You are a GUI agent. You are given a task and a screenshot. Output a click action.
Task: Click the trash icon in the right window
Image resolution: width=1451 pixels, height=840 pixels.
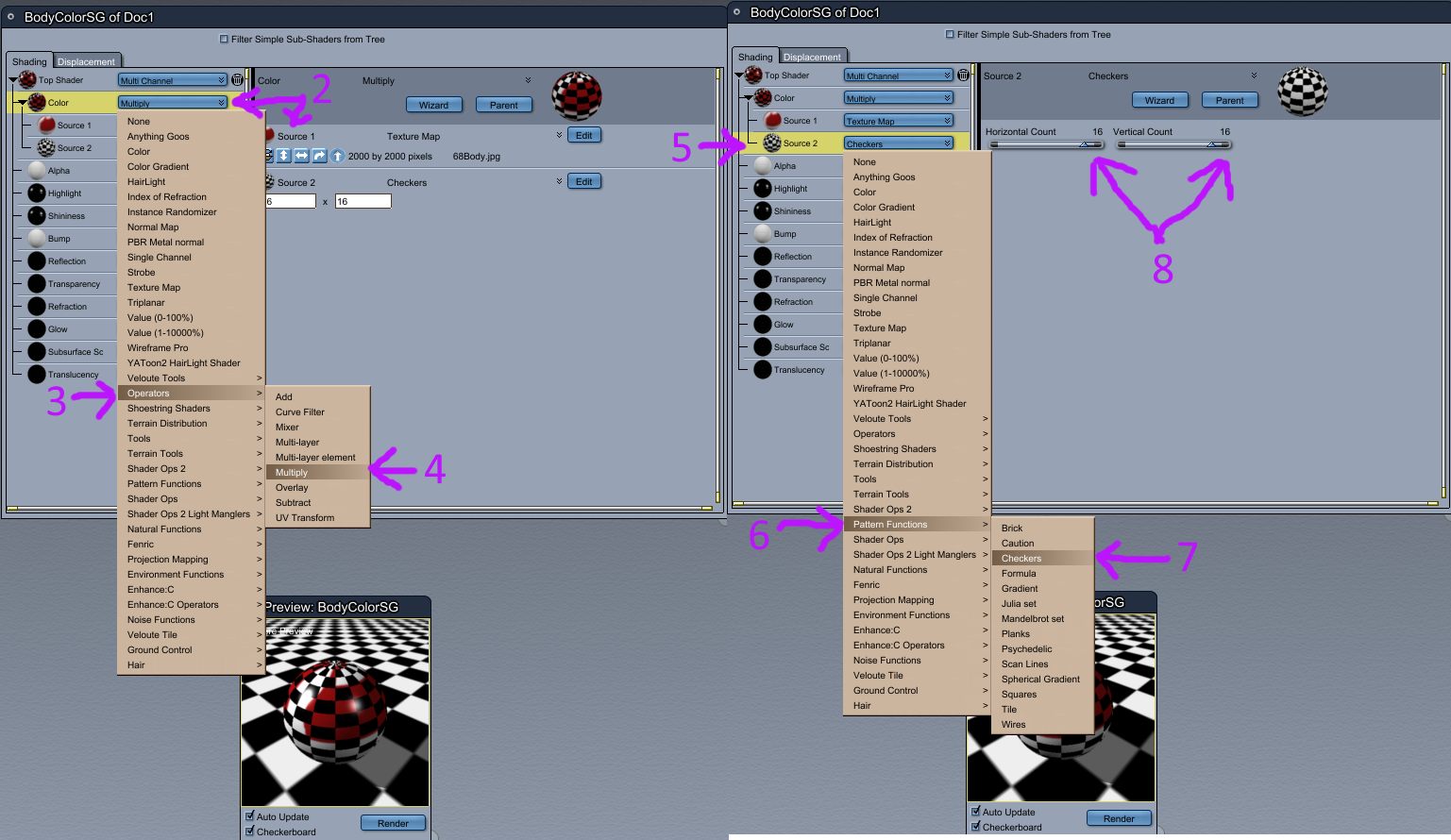(x=963, y=76)
